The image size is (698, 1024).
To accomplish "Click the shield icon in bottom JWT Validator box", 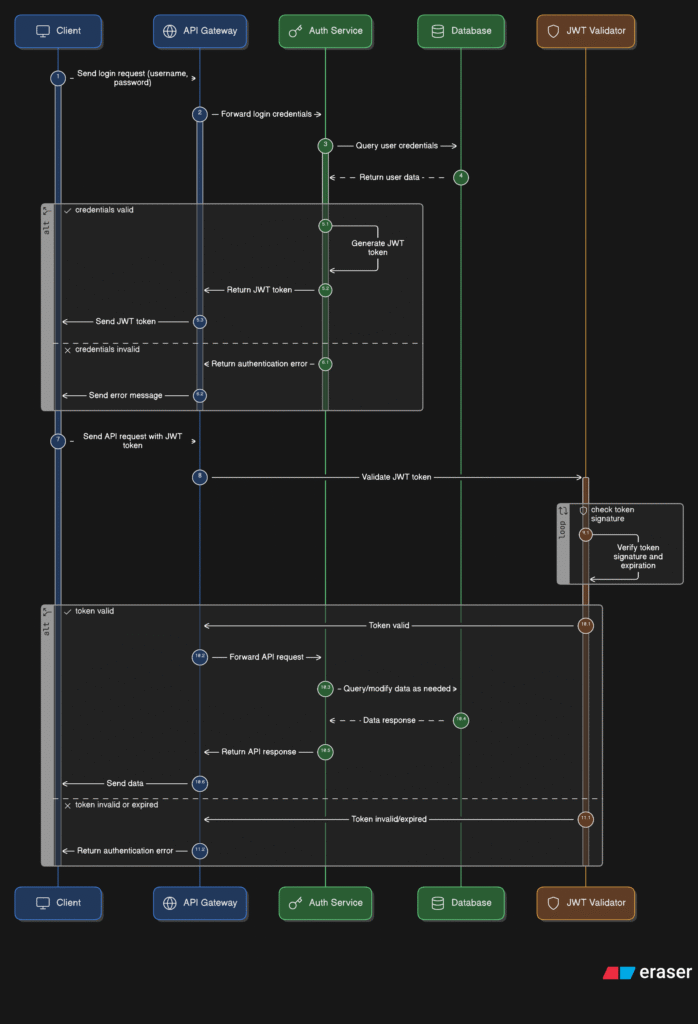I will [553, 903].
